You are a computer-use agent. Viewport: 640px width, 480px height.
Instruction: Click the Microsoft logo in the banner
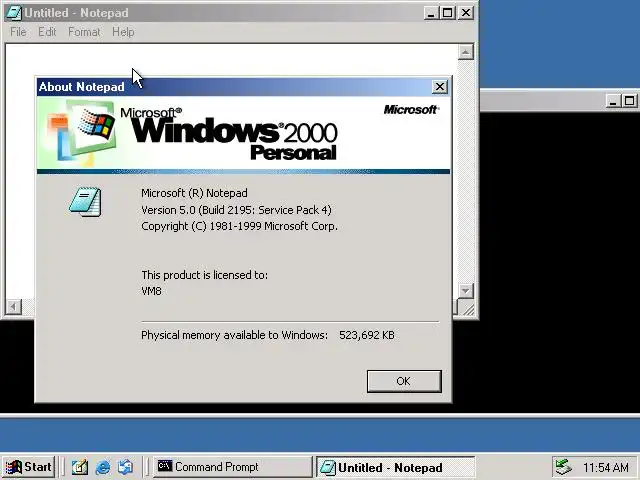(411, 109)
